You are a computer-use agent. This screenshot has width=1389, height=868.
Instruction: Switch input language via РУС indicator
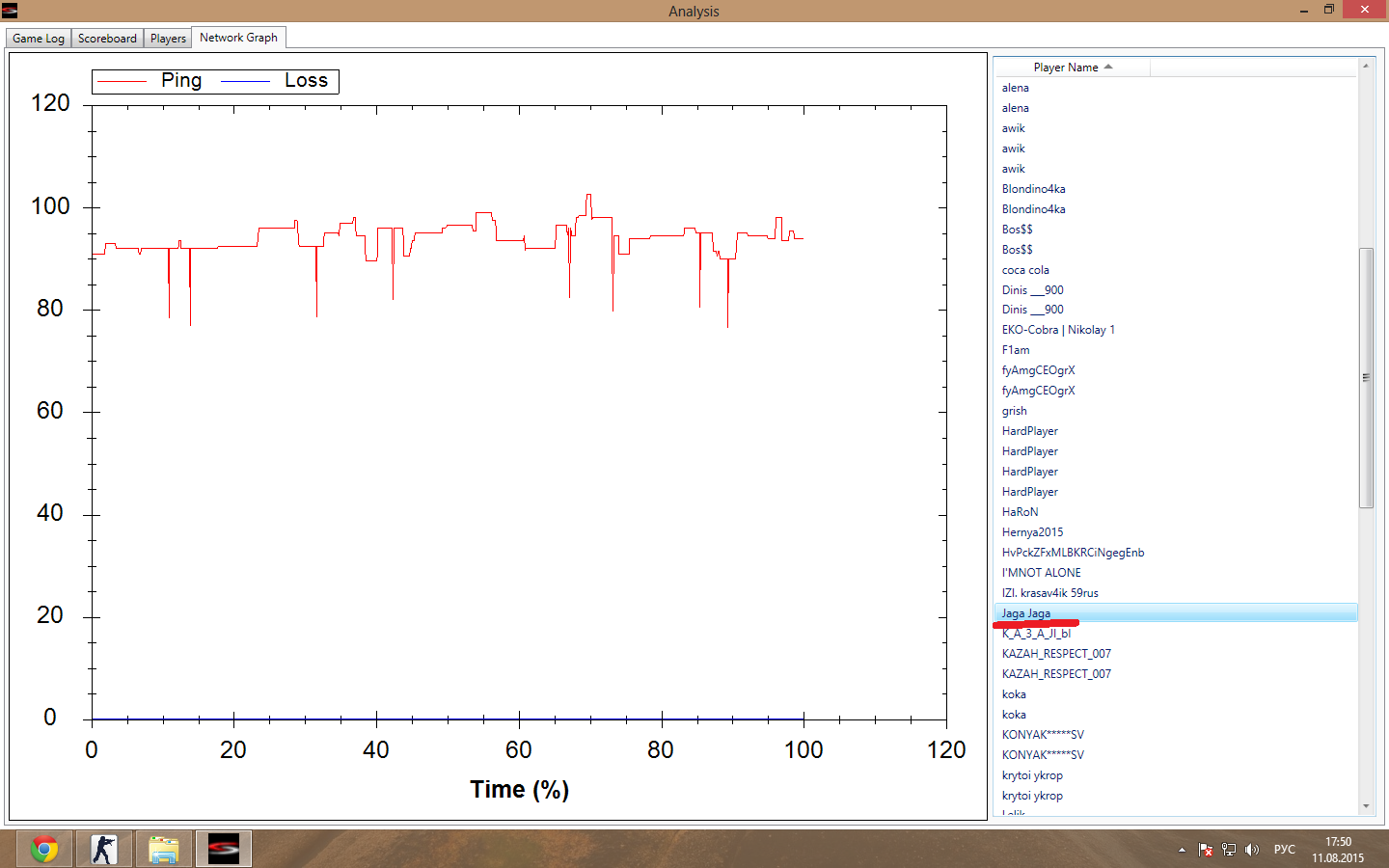click(1285, 850)
